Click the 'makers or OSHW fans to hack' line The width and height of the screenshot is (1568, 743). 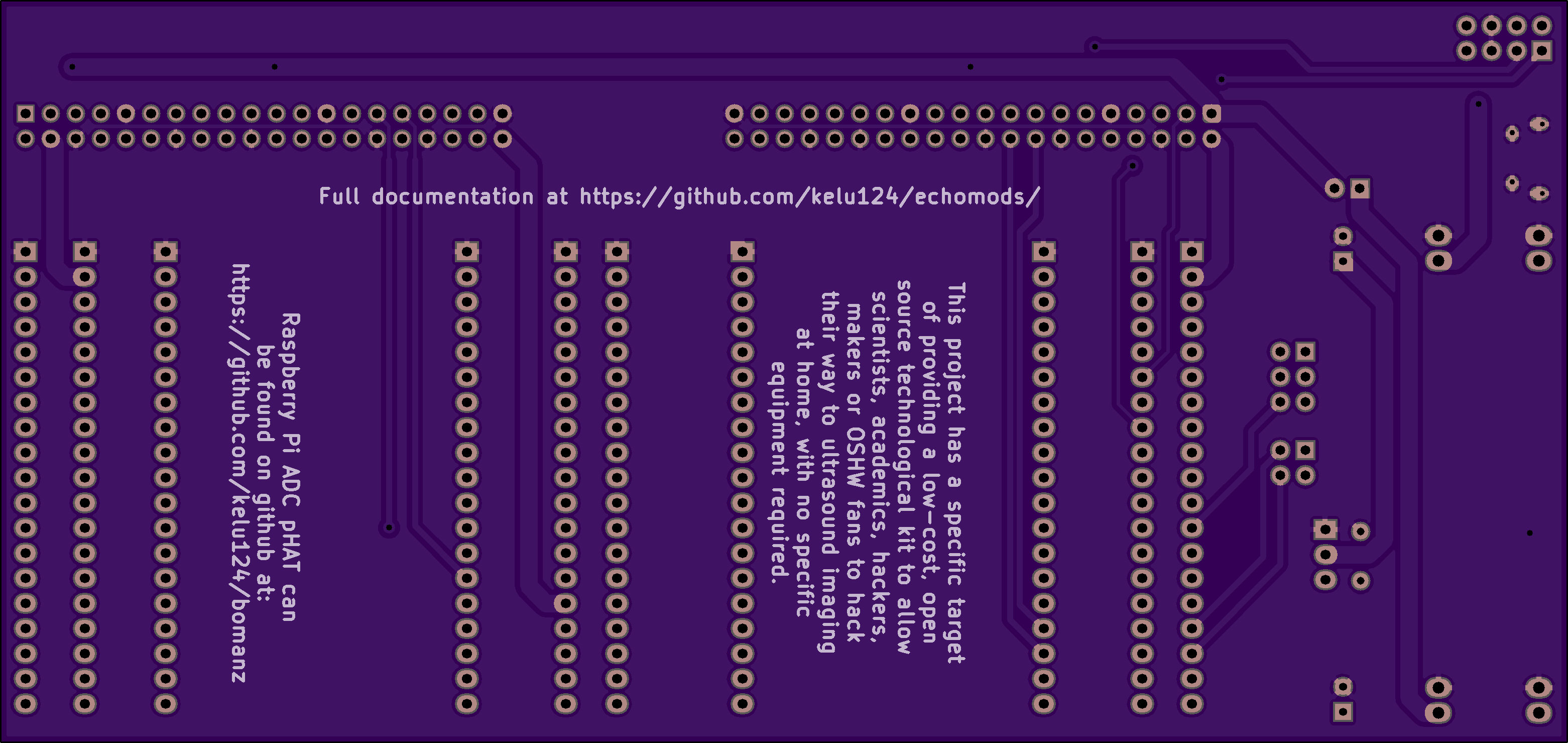[x=854, y=473]
